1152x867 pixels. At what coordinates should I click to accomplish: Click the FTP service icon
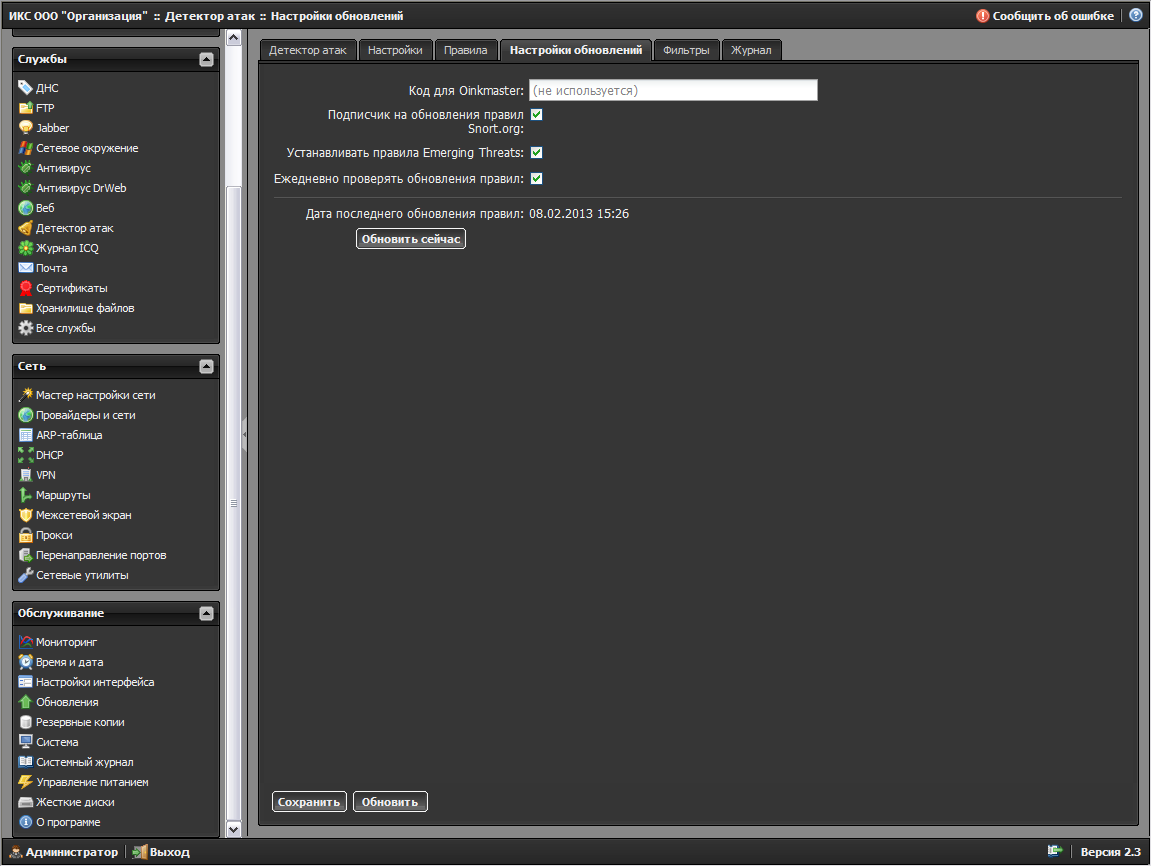(x=26, y=108)
